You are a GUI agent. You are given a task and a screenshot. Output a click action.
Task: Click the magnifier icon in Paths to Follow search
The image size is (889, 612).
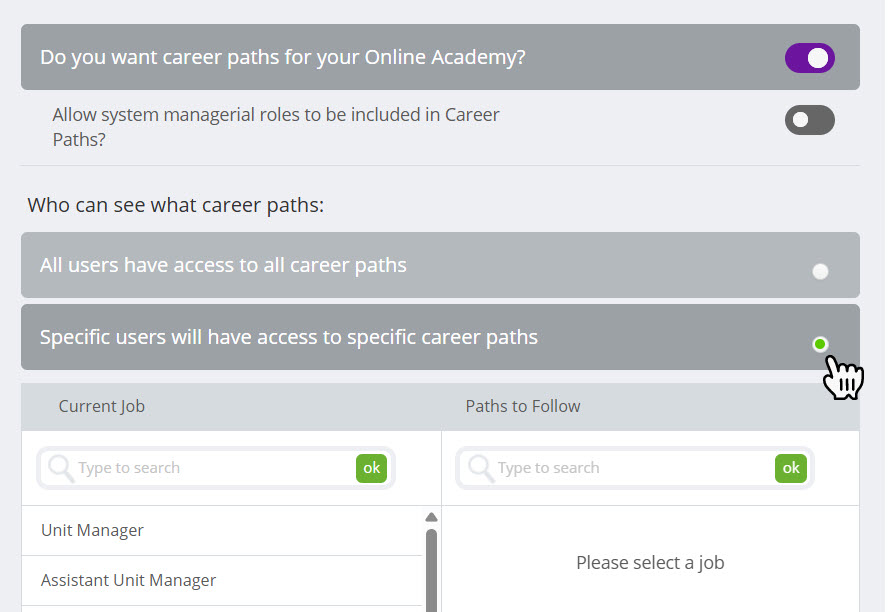pos(480,467)
